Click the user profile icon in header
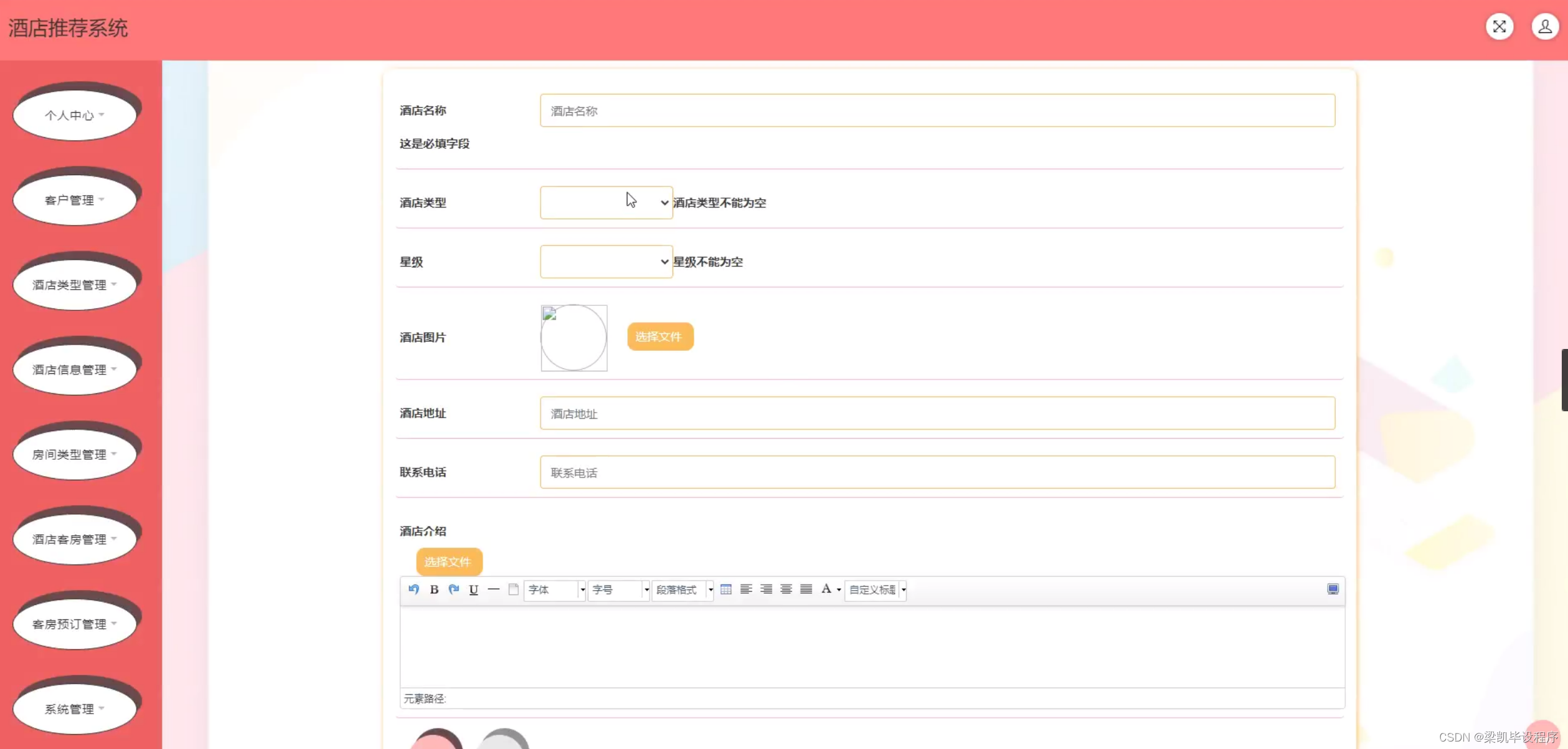This screenshot has height=749, width=1568. click(x=1545, y=27)
